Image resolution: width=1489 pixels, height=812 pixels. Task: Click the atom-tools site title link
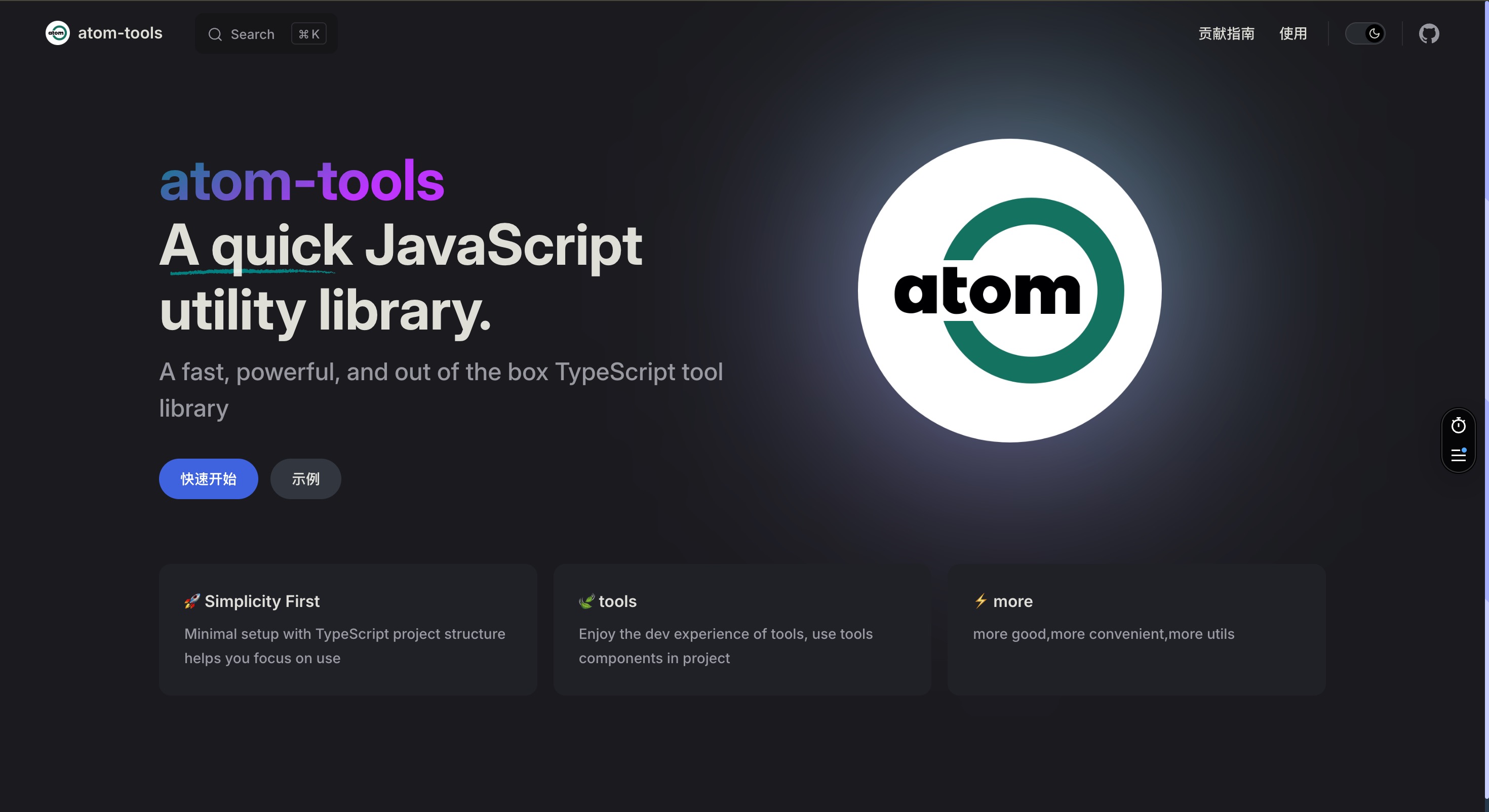click(120, 33)
